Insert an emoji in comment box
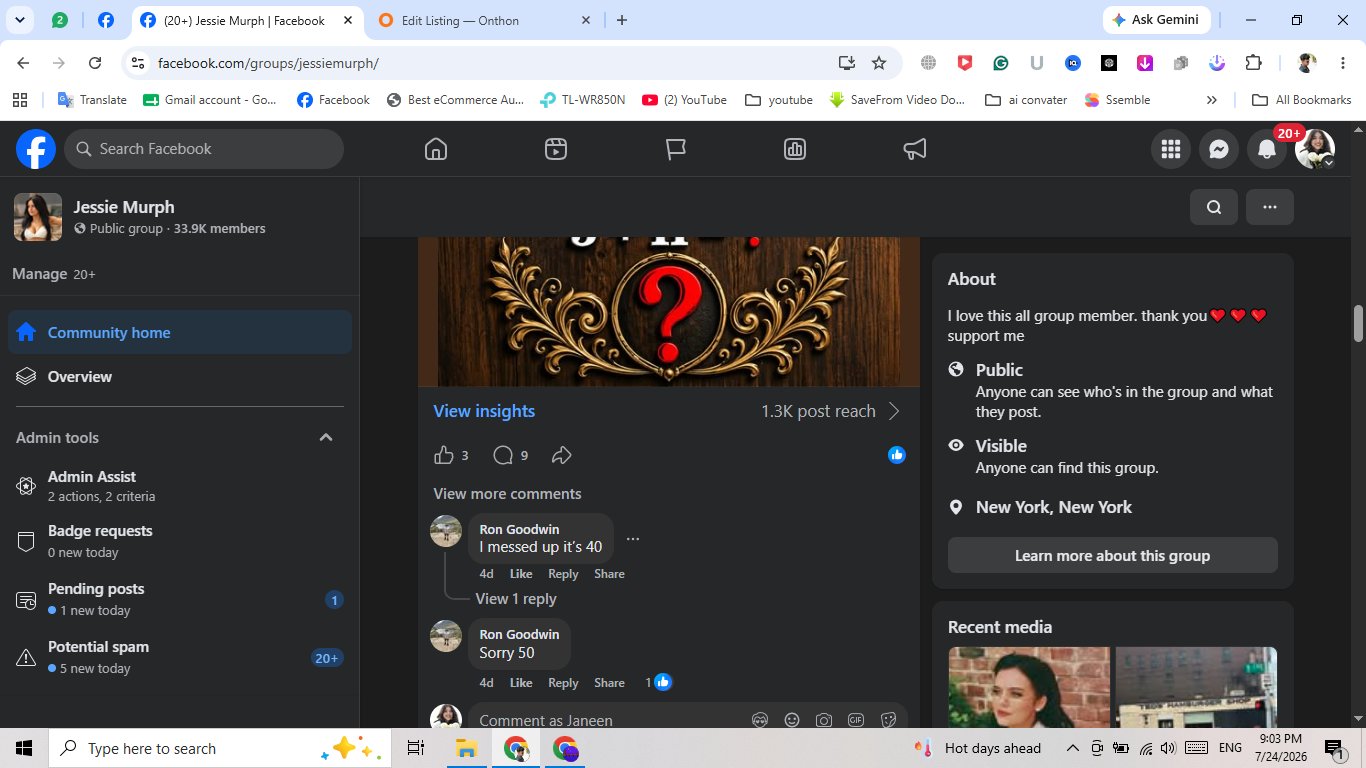1366x768 pixels. (792, 720)
